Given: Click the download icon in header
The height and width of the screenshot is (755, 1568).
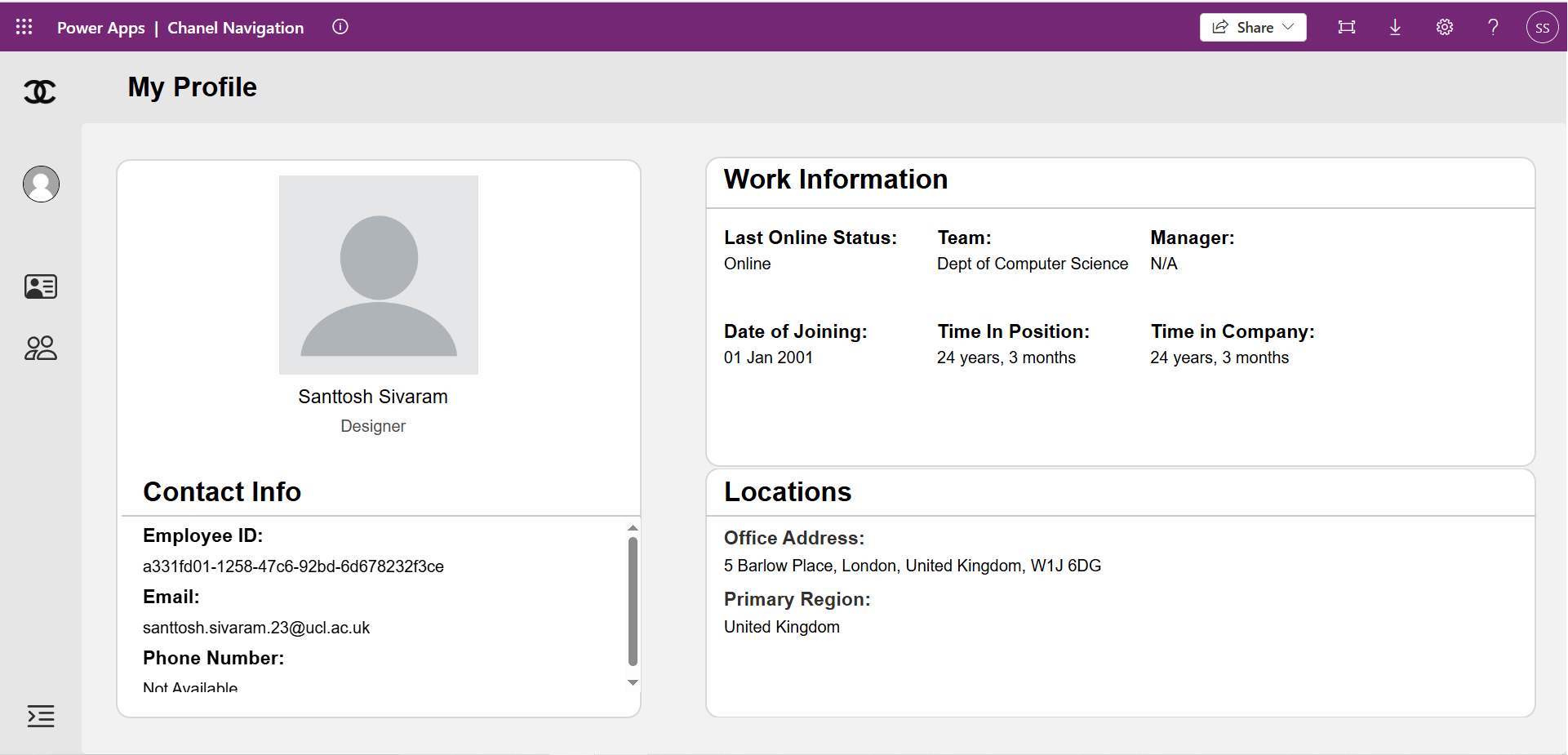Looking at the screenshot, I should (1395, 27).
